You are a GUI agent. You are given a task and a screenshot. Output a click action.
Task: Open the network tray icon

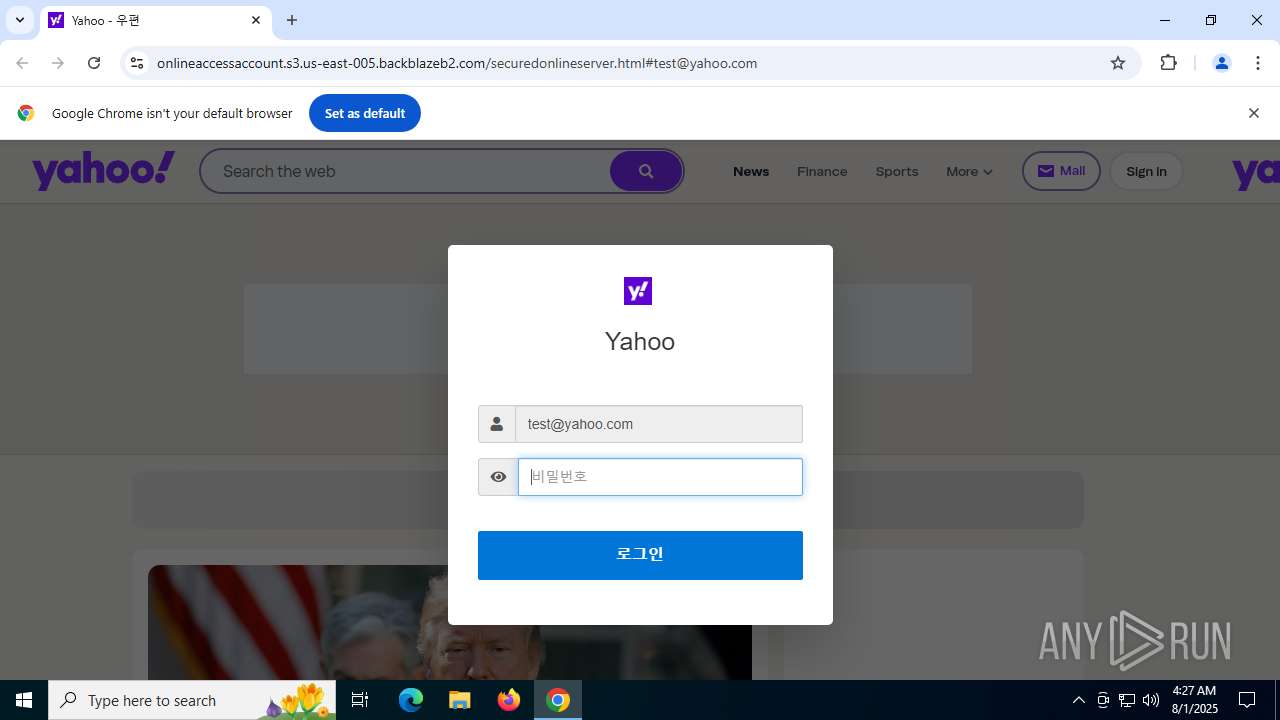point(1127,700)
